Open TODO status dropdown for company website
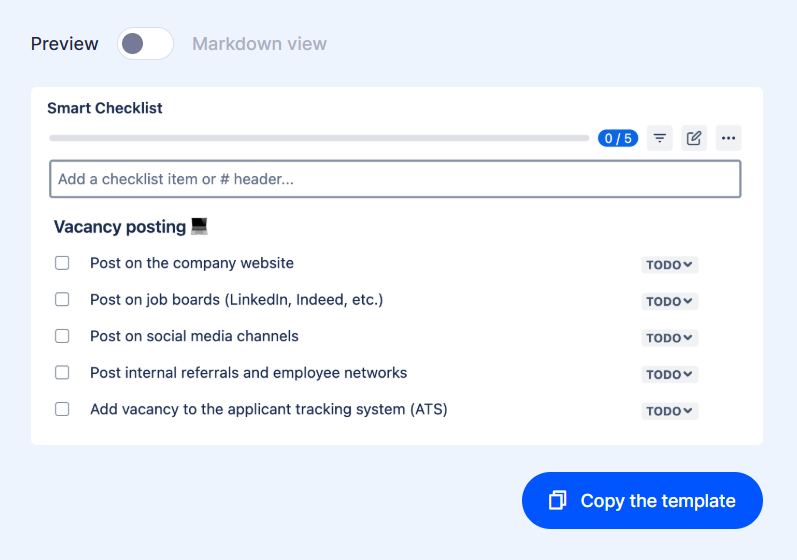 click(669, 265)
